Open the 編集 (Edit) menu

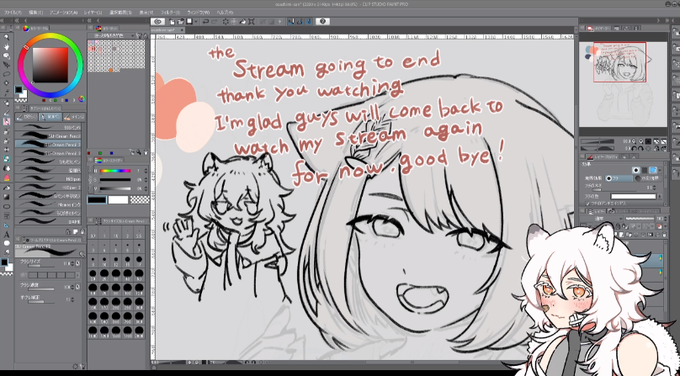36,12
